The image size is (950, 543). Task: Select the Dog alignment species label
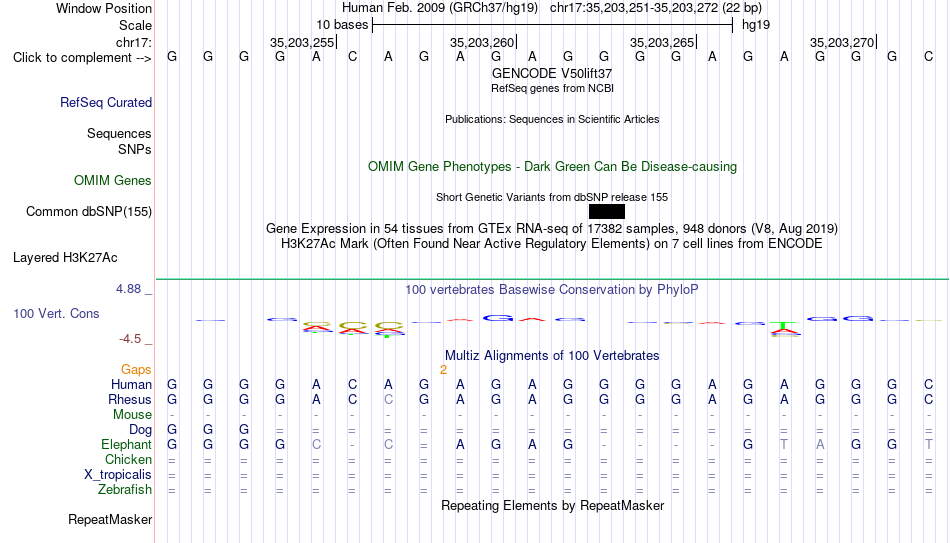141,430
